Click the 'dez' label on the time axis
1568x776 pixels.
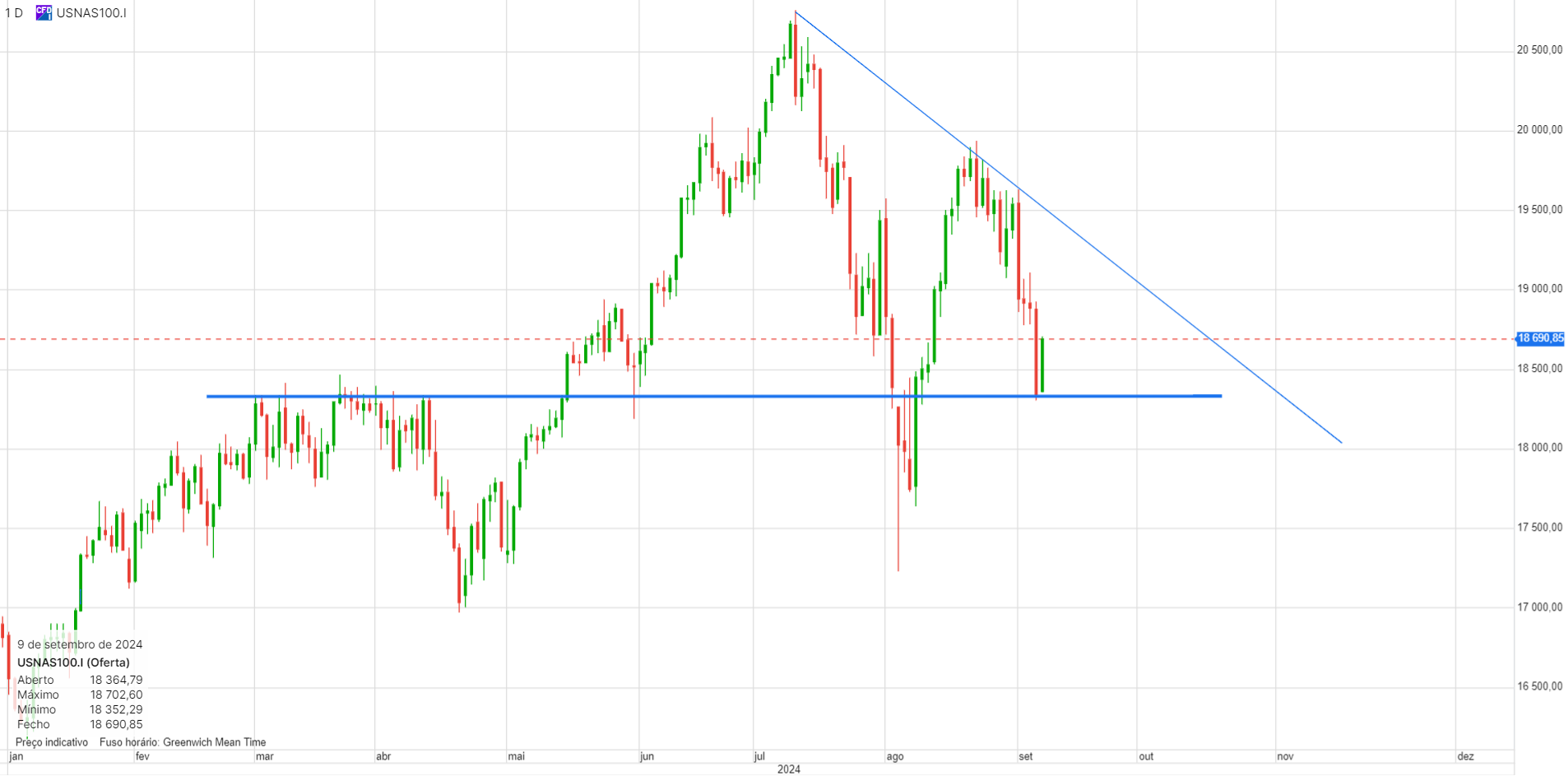[x=1465, y=756]
